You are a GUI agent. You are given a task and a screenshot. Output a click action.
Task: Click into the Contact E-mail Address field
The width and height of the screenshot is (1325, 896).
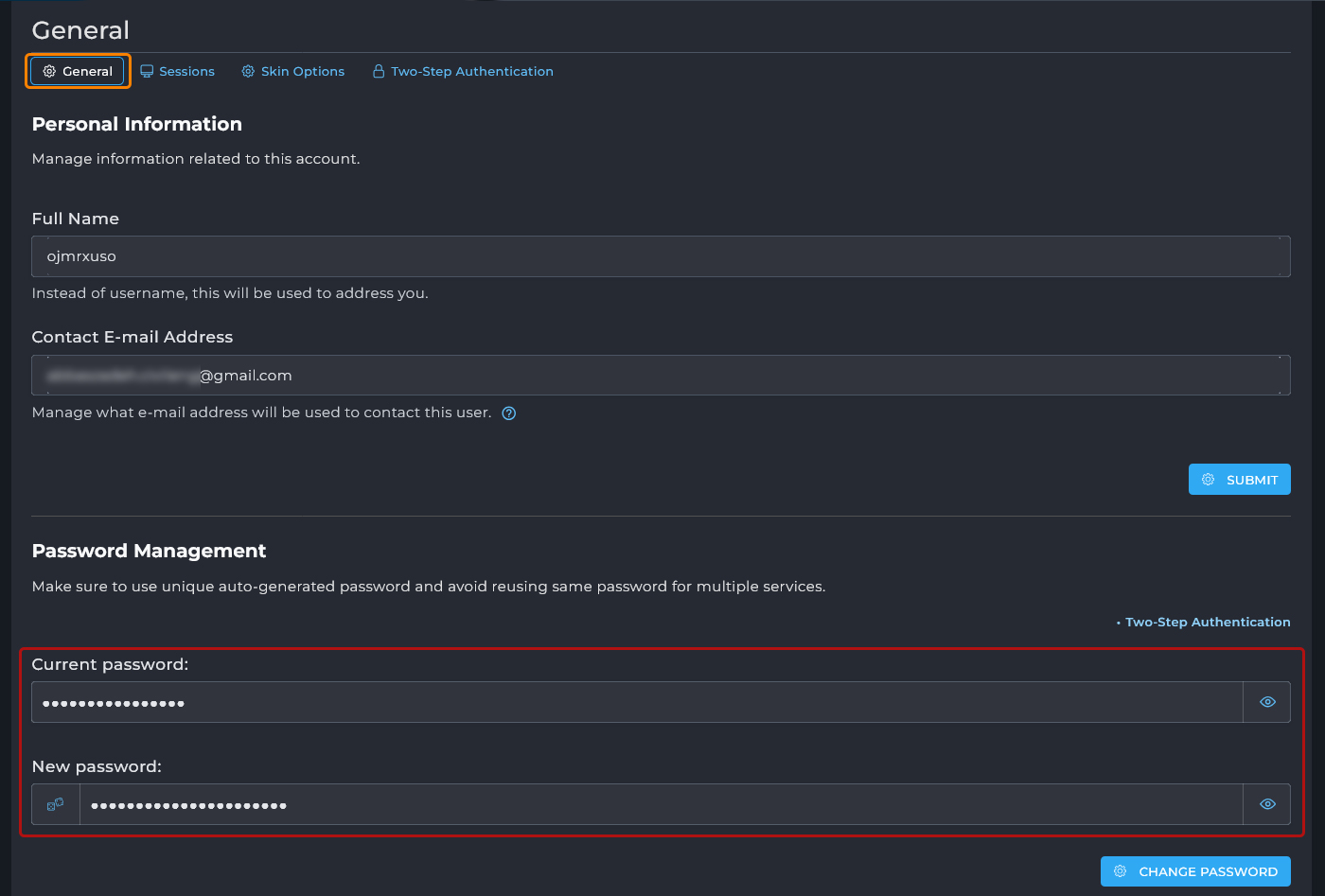(x=661, y=376)
